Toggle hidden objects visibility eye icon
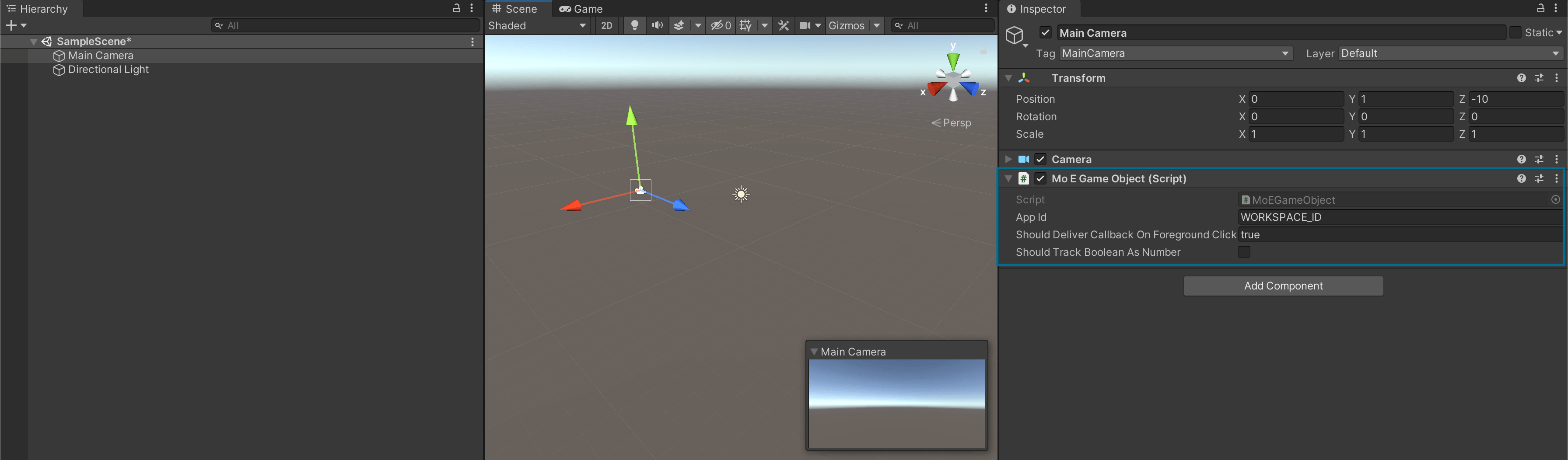 click(x=721, y=25)
